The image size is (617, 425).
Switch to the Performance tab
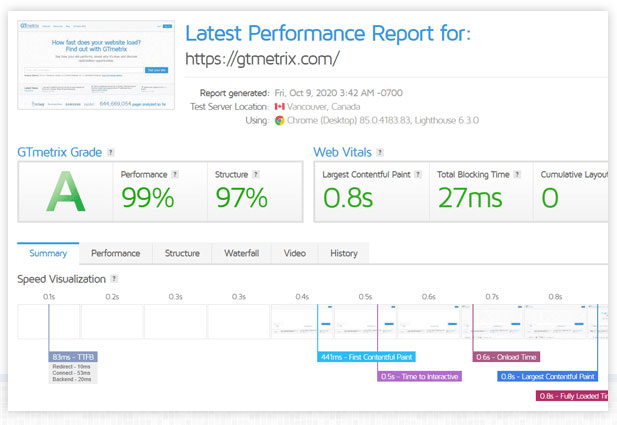pyautogui.click(x=115, y=253)
